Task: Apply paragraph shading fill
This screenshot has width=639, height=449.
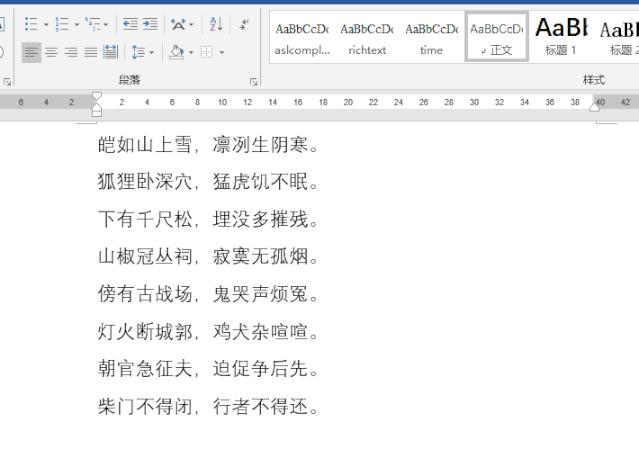Action: [176, 52]
